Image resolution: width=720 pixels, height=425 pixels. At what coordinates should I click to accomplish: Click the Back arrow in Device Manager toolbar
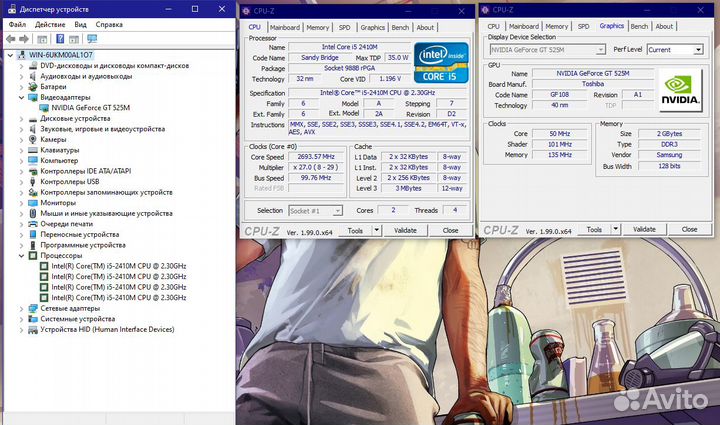[x=10, y=39]
